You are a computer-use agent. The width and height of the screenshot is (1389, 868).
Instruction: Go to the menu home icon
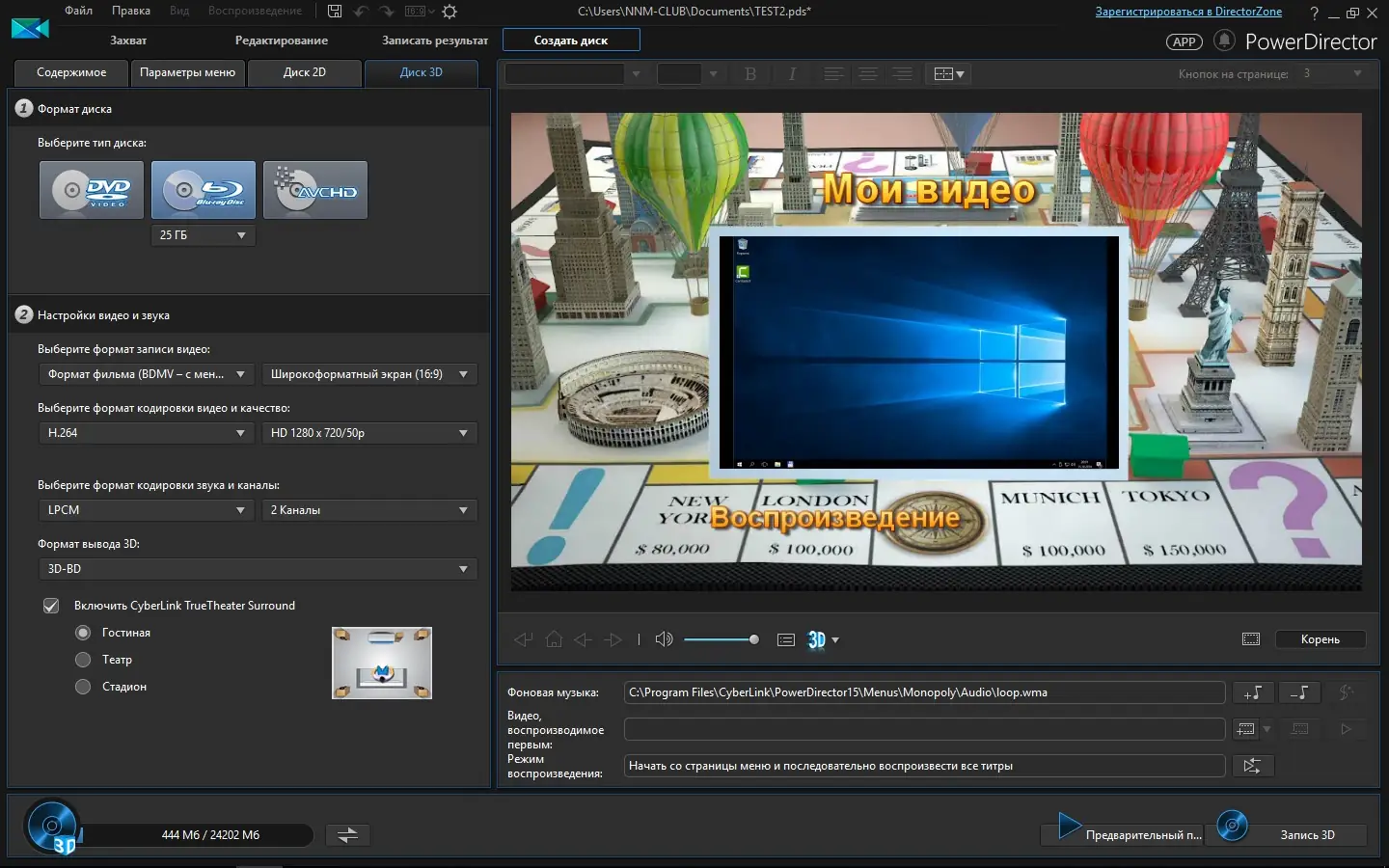tap(554, 639)
